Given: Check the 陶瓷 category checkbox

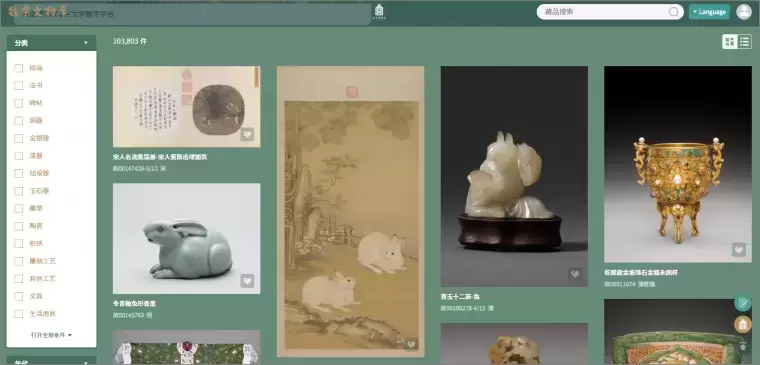Looking at the screenshot, I should pyautogui.click(x=18, y=226).
